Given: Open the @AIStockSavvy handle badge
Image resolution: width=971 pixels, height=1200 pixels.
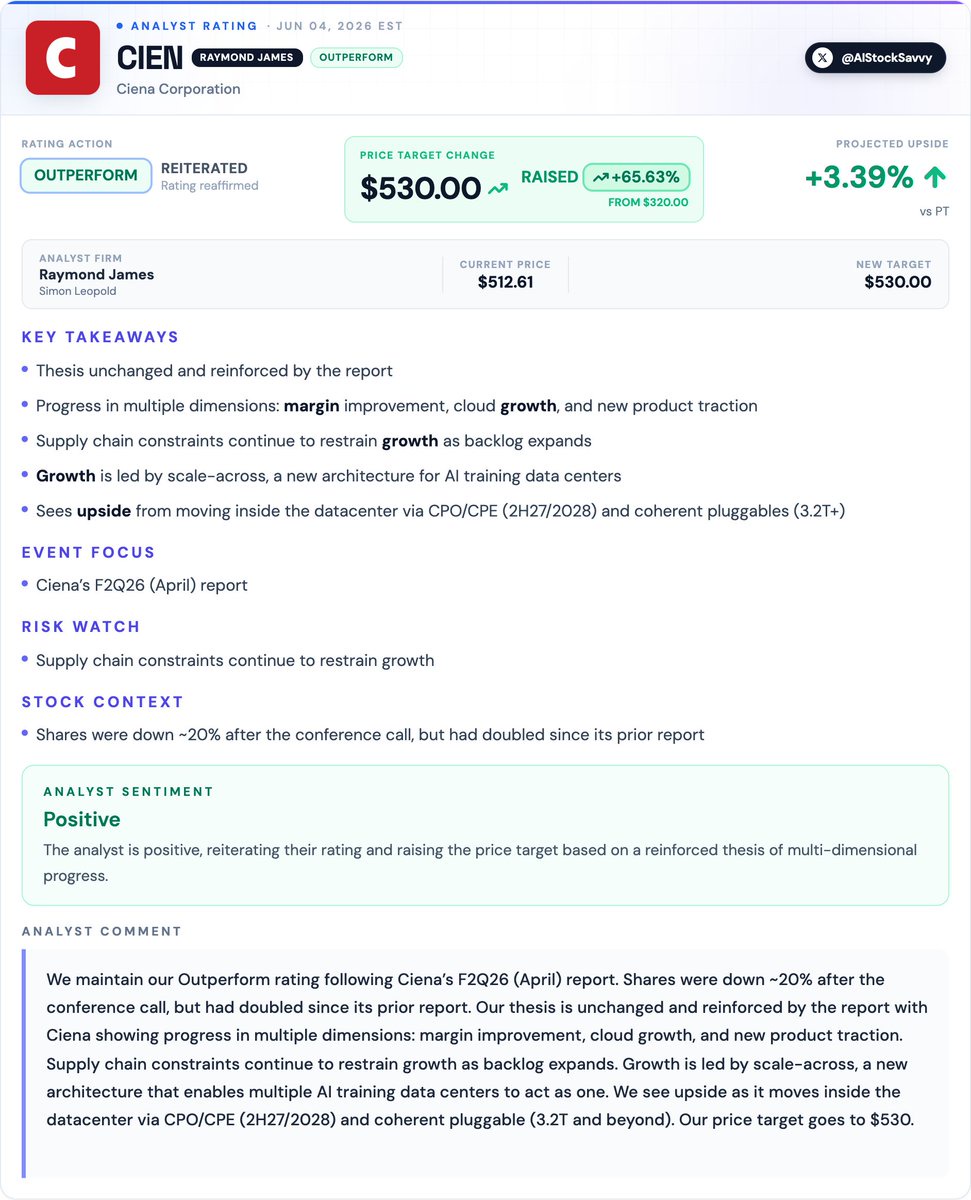Looking at the screenshot, I should coord(875,58).
